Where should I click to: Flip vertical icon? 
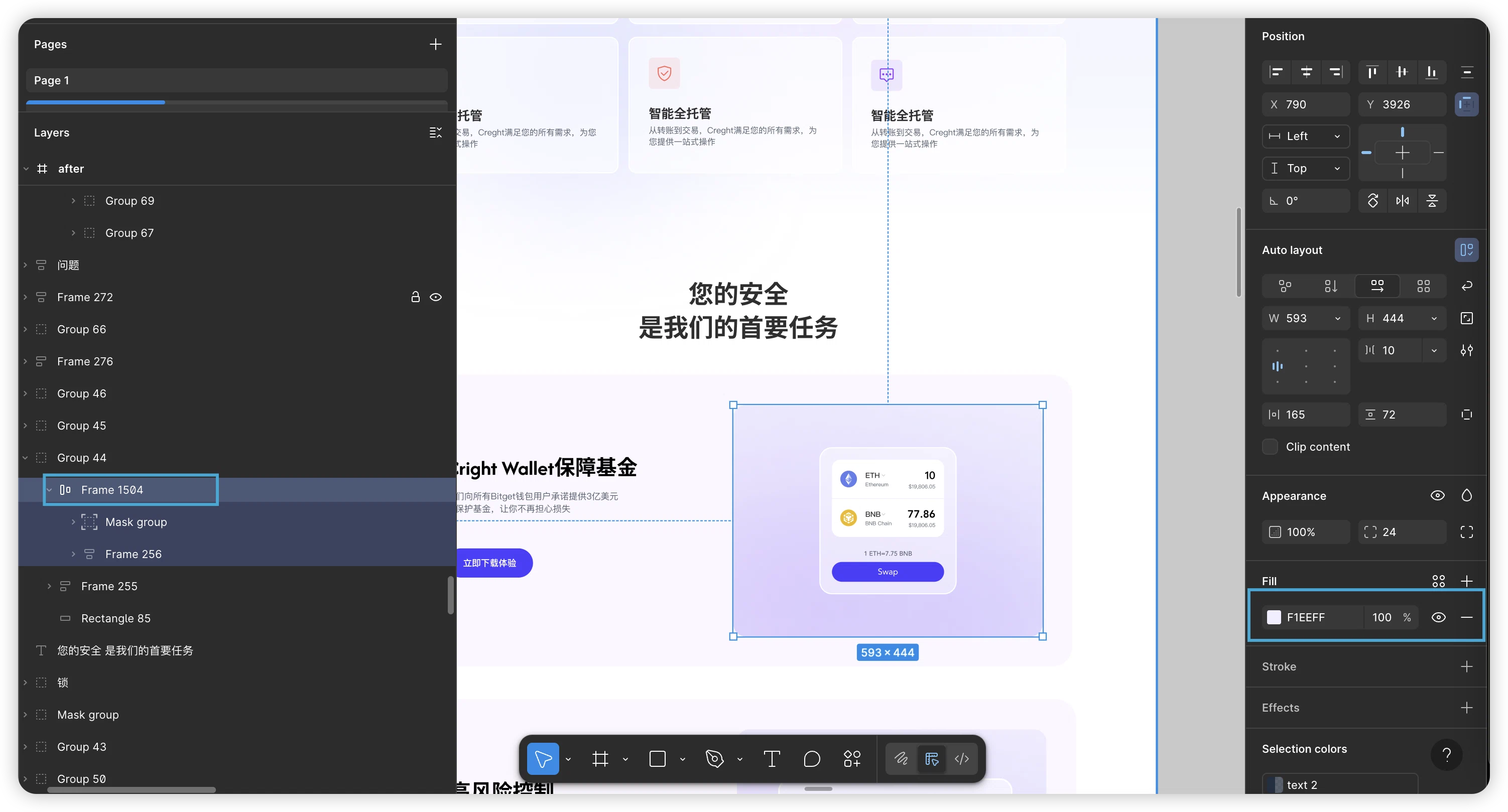[1432, 201]
